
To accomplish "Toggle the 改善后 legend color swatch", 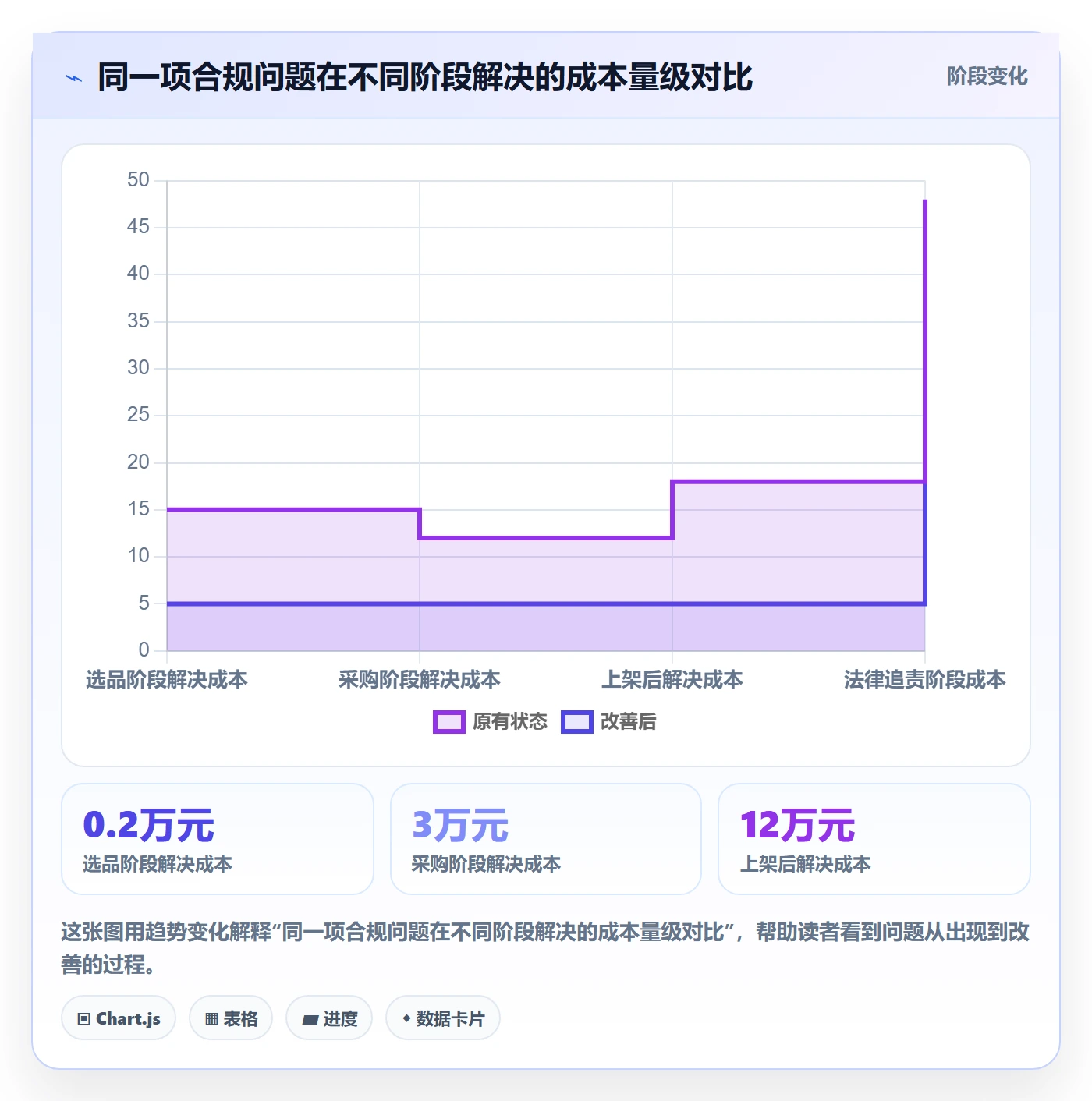I will [577, 722].
